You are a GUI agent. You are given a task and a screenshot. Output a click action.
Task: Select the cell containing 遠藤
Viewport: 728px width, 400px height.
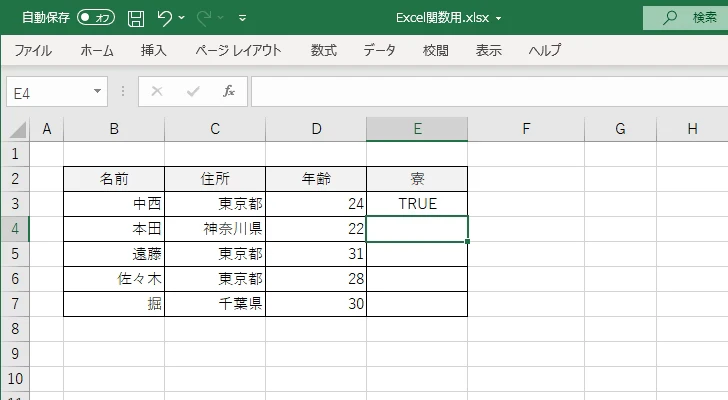pos(114,254)
